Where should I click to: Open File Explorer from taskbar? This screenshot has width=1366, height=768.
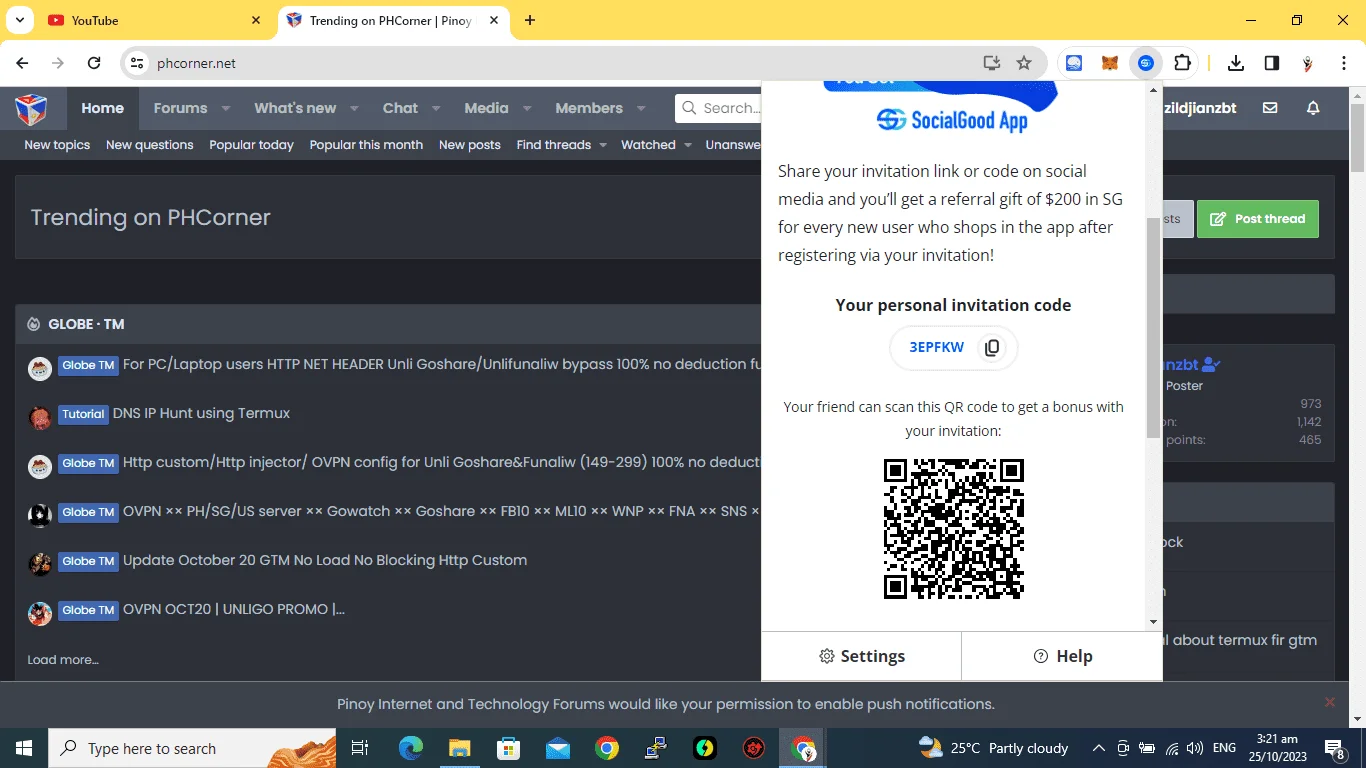coord(459,748)
